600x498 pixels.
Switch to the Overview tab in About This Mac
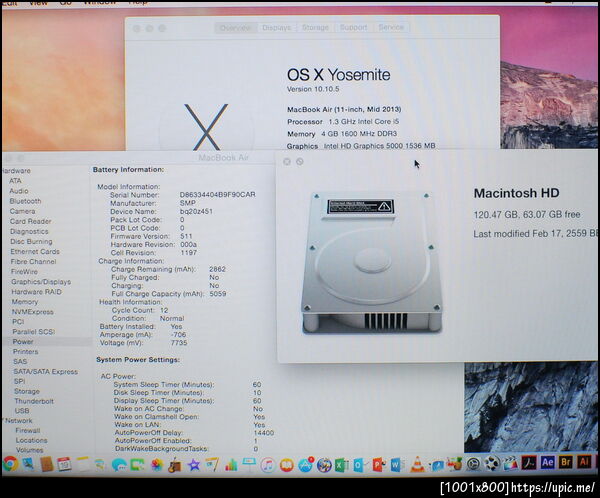click(236, 28)
